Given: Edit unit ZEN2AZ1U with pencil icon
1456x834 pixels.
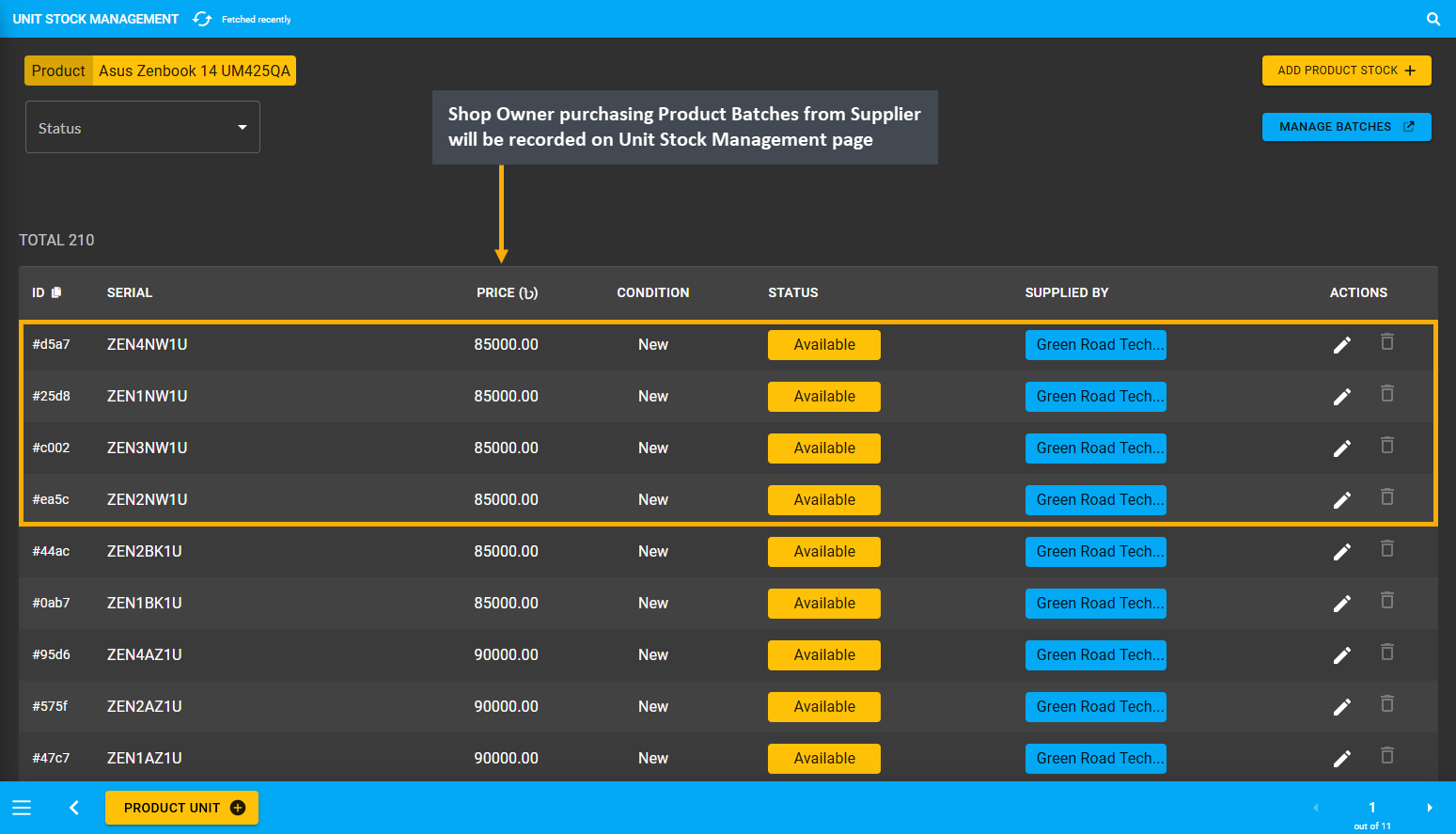Looking at the screenshot, I should coord(1342,707).
